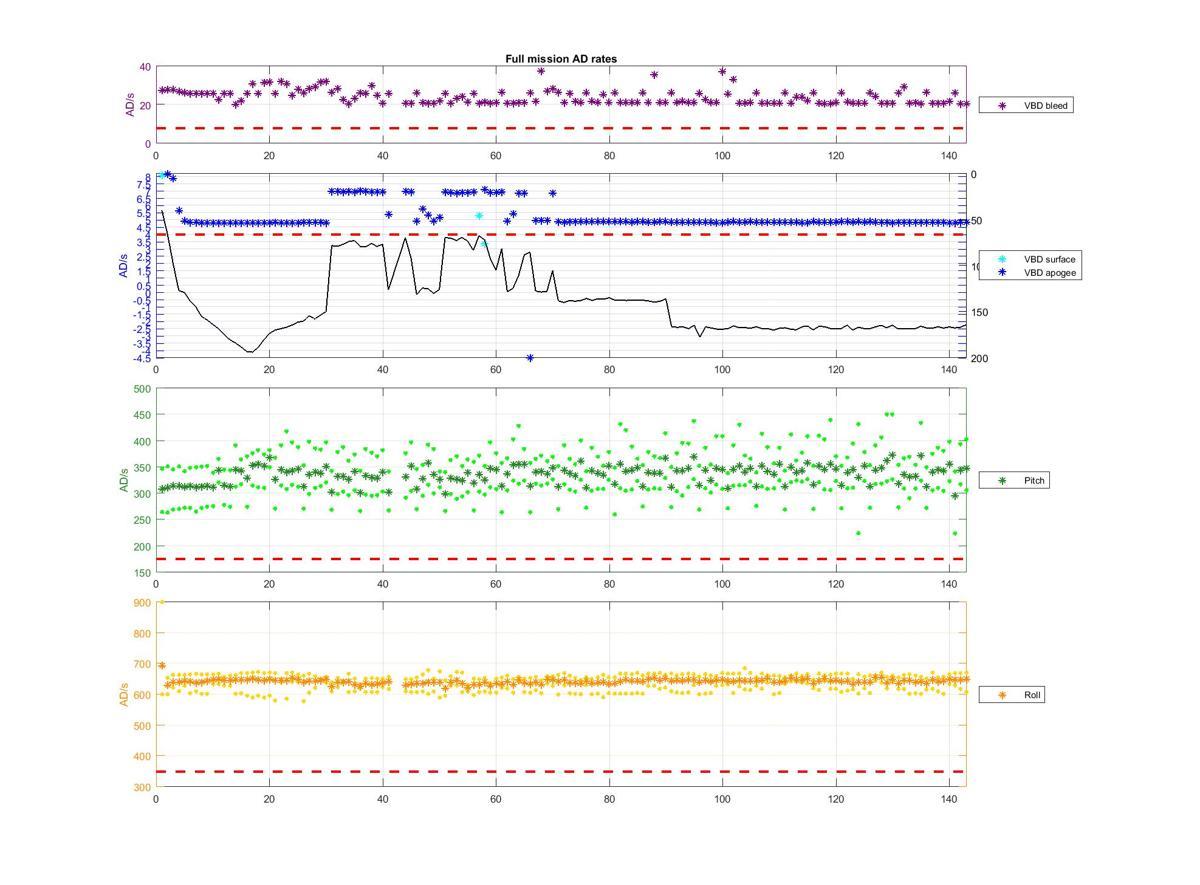Click the 'Full mission AD rates' title
This screenshot has height=885, width=1200.
click(561, 59)
